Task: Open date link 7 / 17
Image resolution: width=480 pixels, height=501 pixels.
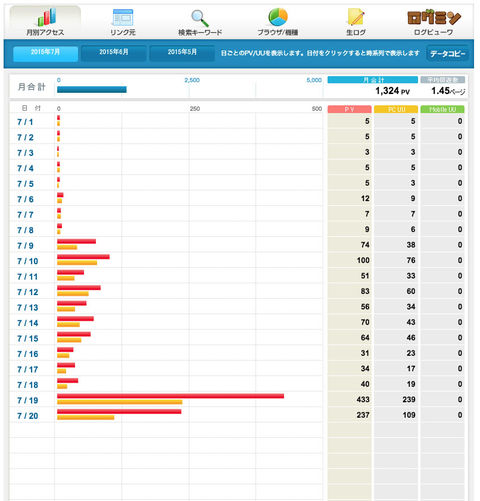Action: click(28, 370)
